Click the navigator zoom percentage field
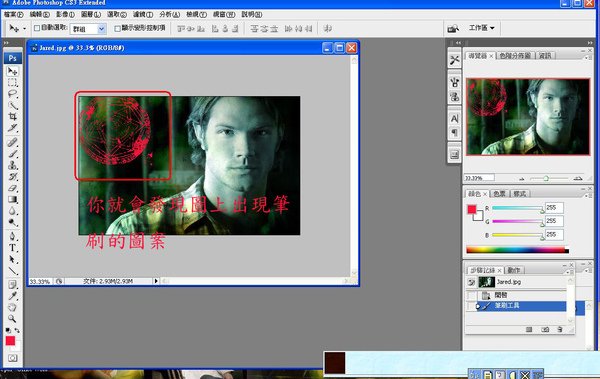The width and height of the screenshot is (600, 379). (x=479, y=178)
